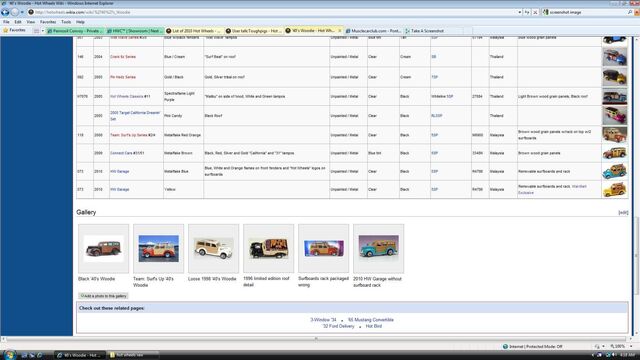Open the Tools menu
The height and width of the screenshot is (360, 640).
point(66,22)
